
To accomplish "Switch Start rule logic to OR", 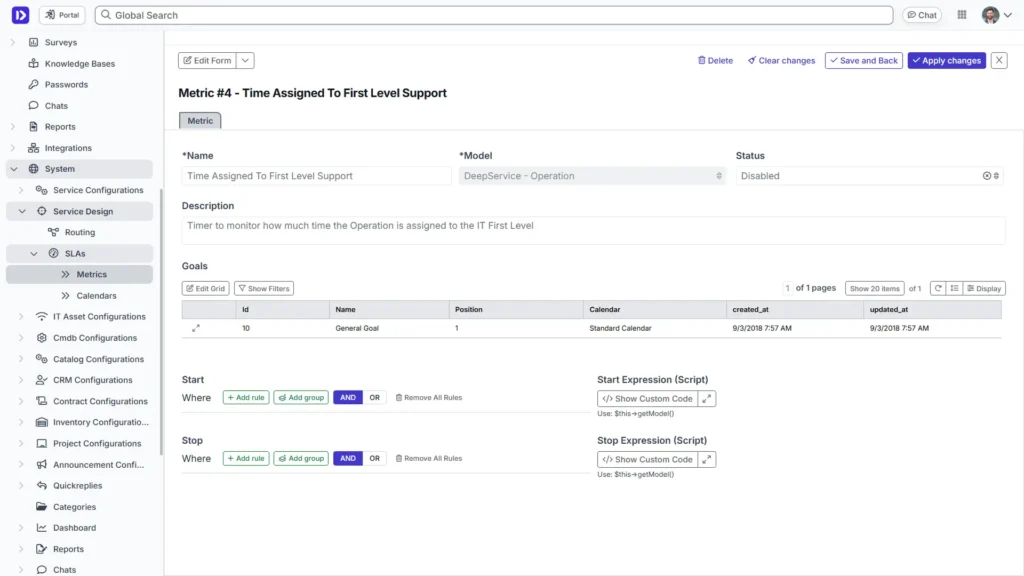I will pyautogui.click(x=374, y=397).
